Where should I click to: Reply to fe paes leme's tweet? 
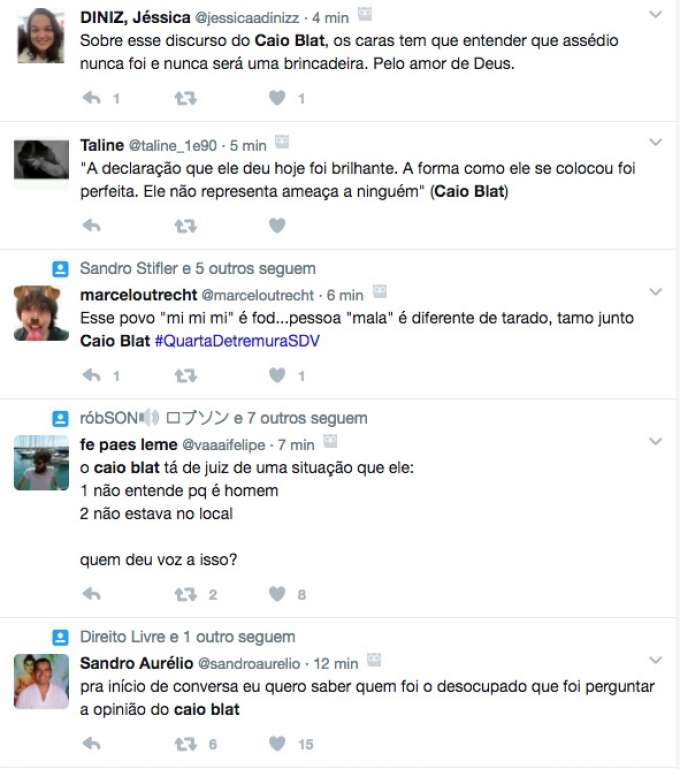(92, 594)
